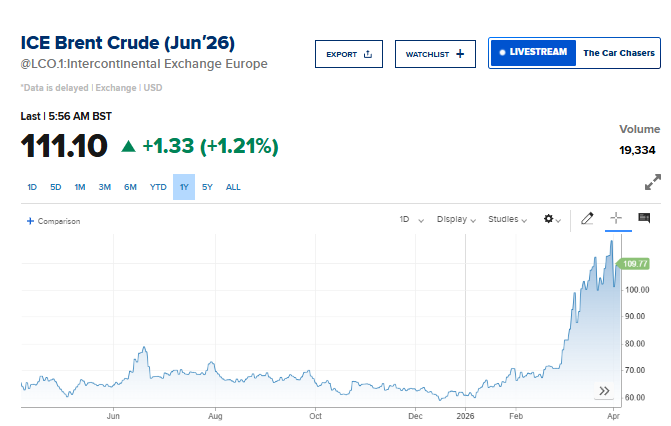The width and height of the screenshot is (671, 426).
Task: Expand the chart to fullscreen
Action: (x=652, y=182)
